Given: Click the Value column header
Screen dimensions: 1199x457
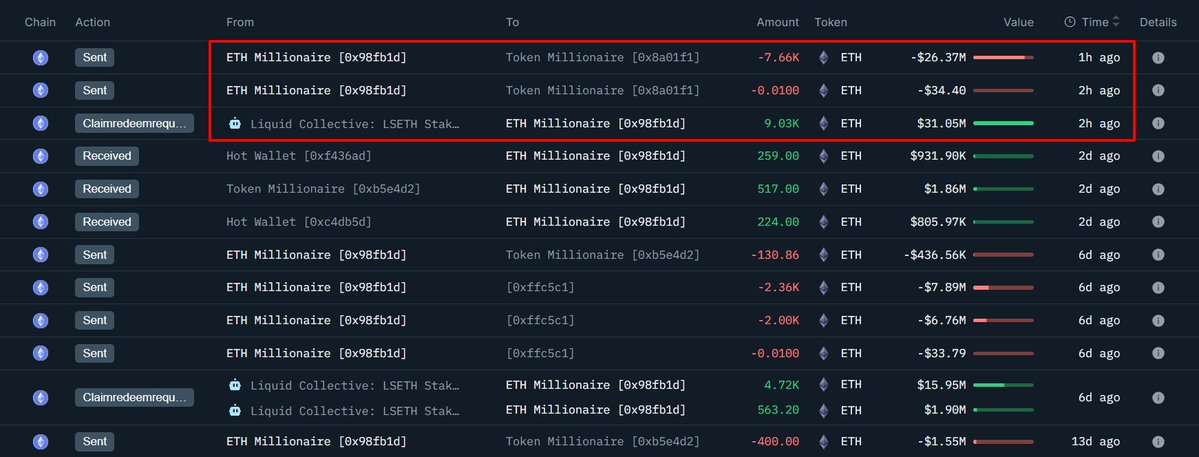Looking at the screenshot, I should point(1019,22).
